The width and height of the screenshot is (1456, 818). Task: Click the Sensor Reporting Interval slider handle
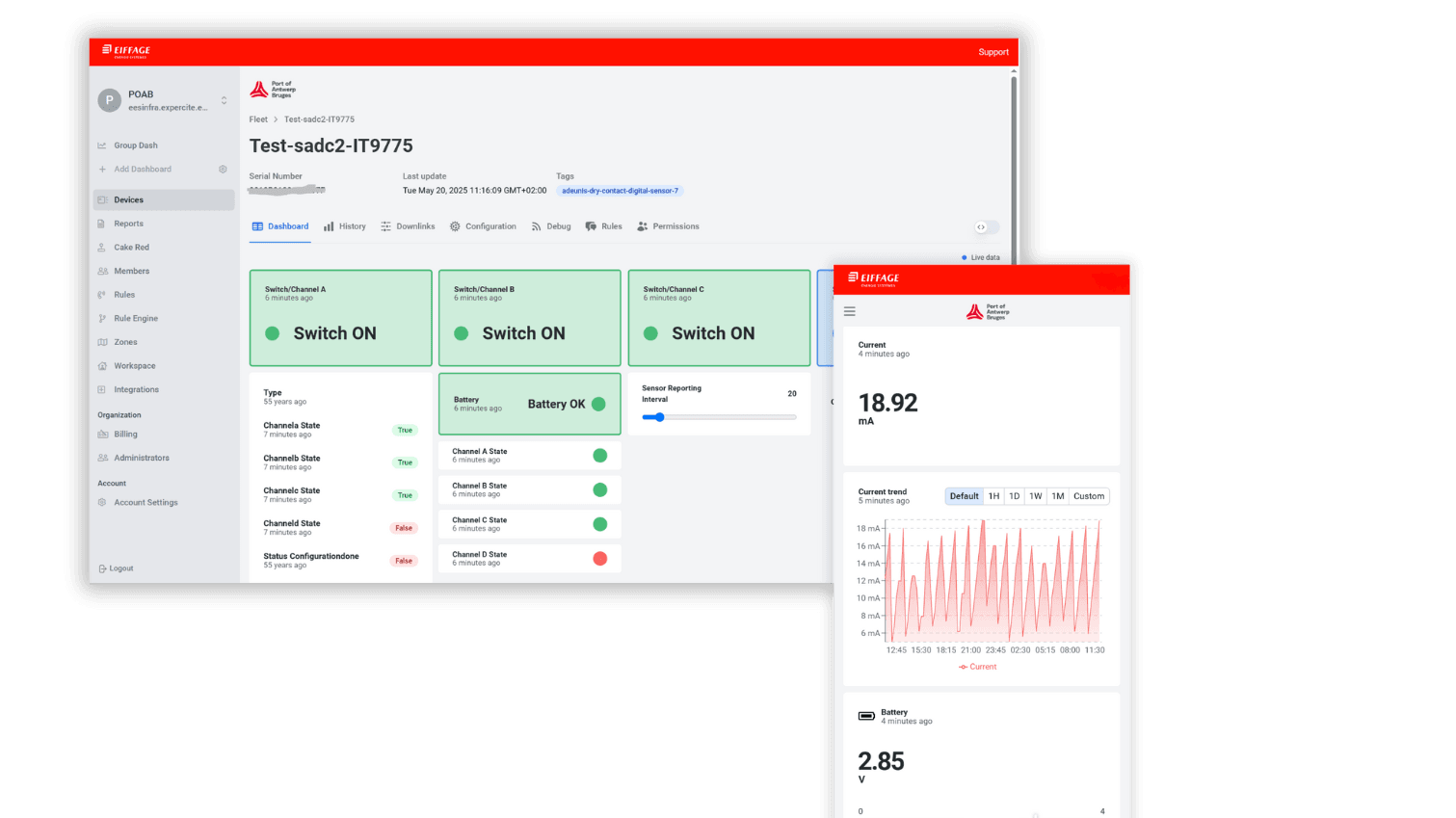pyautogui.click(x=659, y=417)
